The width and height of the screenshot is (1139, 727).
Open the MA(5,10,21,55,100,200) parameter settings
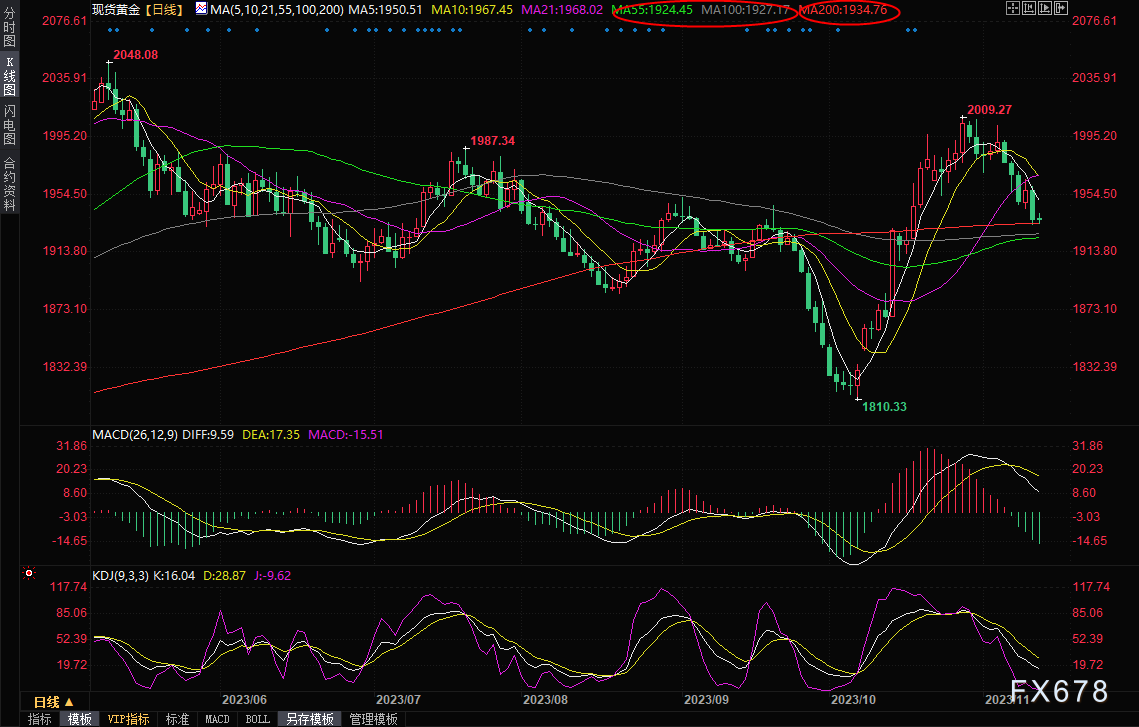pyautogui.click(x=277, y=9)
